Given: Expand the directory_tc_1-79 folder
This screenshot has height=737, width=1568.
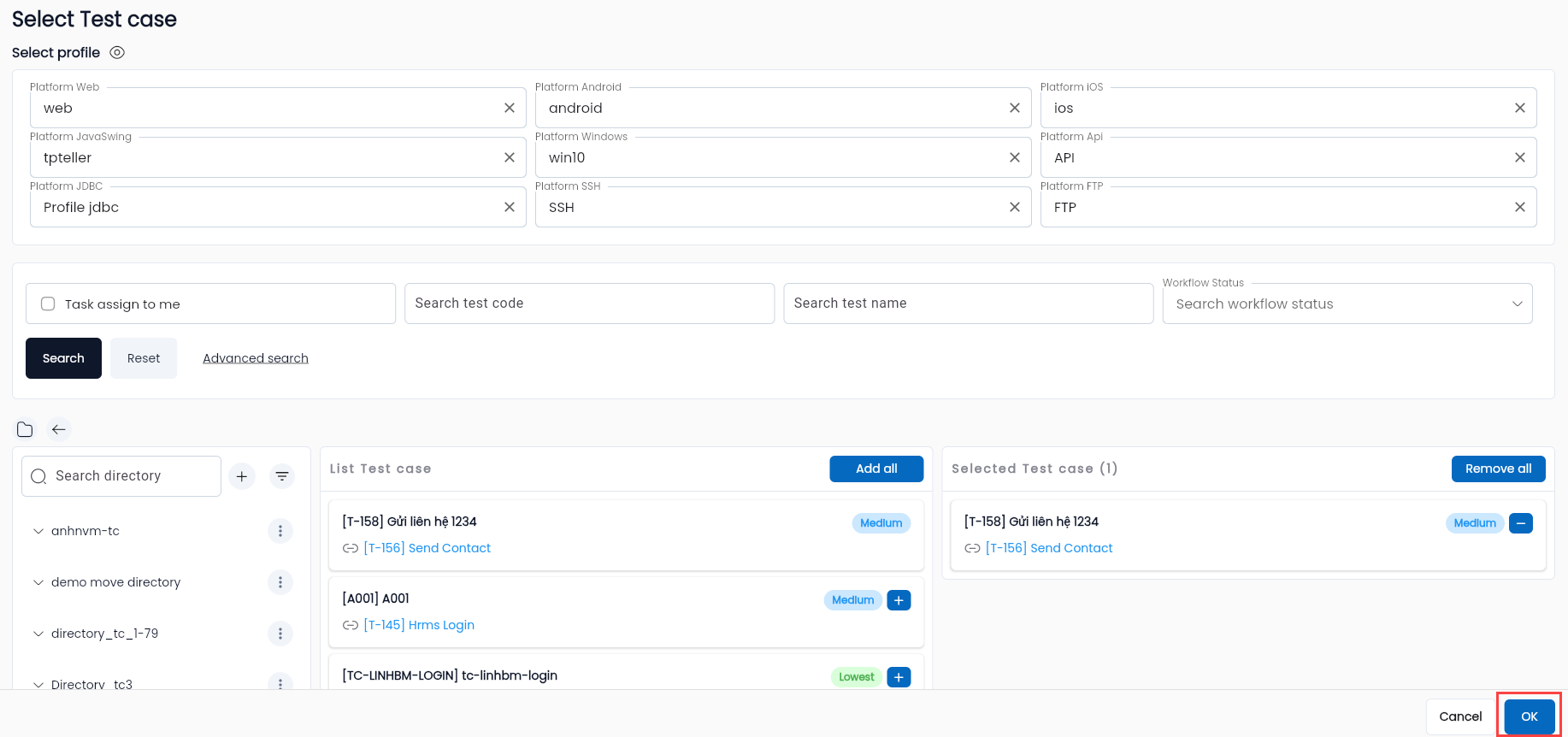Looking at the screenshot, I should [x=38, y=634].
